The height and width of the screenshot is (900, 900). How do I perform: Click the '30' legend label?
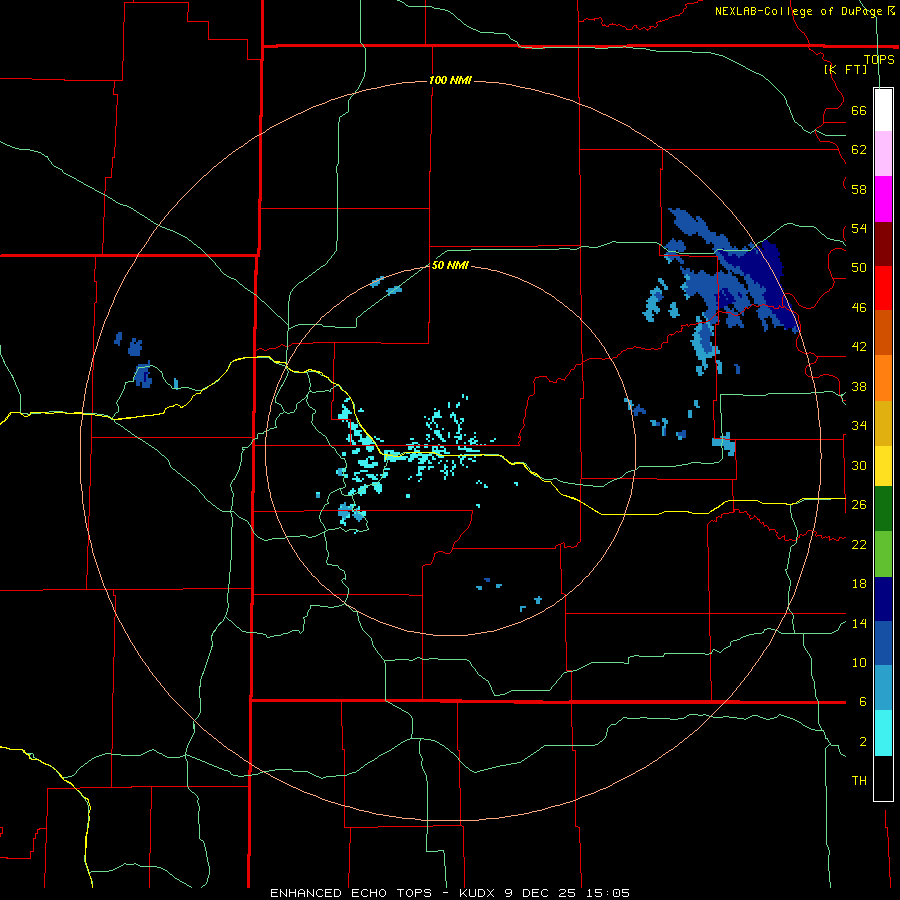point(859,465)
